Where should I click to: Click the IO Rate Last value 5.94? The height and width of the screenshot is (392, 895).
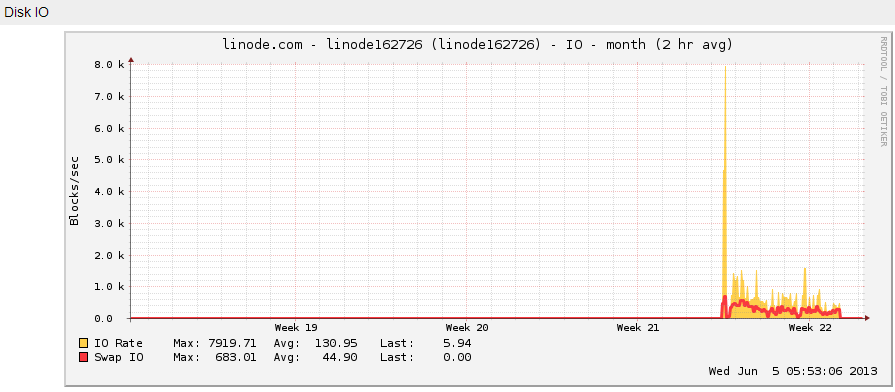(x=457, y=343)
